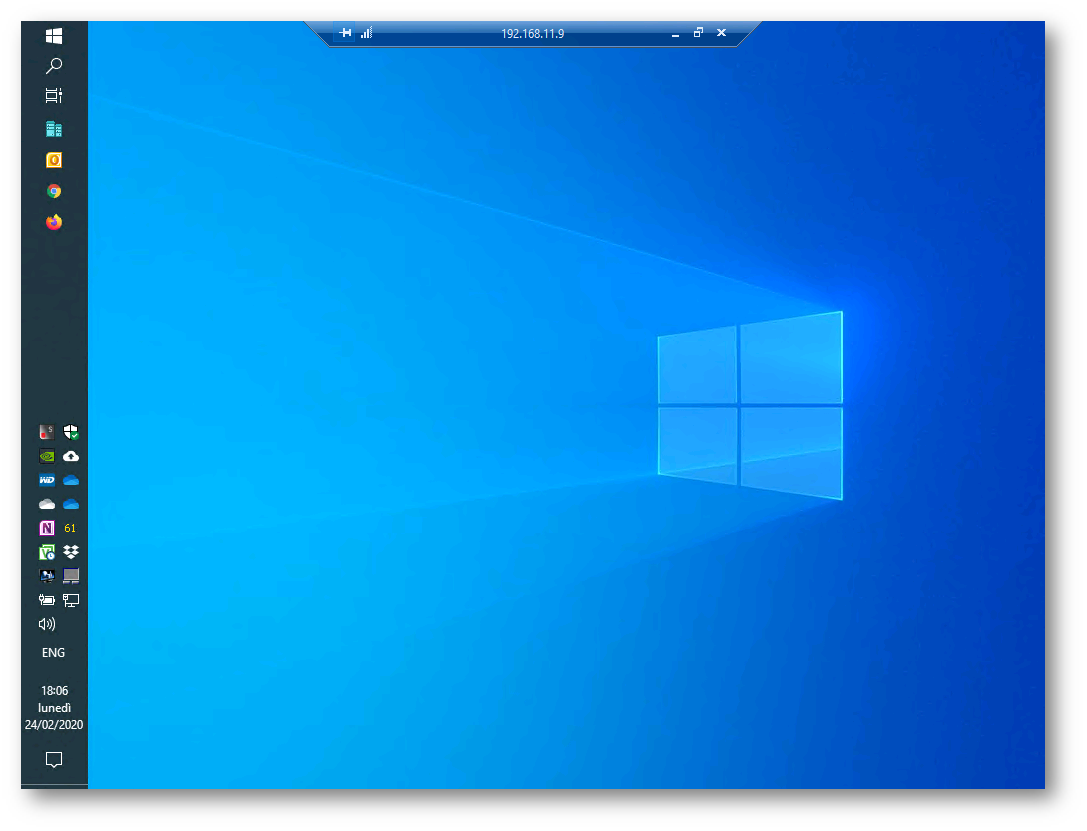Toggle the pin on the remote connection bar
1087x831 pixels.
coord(345,33)
